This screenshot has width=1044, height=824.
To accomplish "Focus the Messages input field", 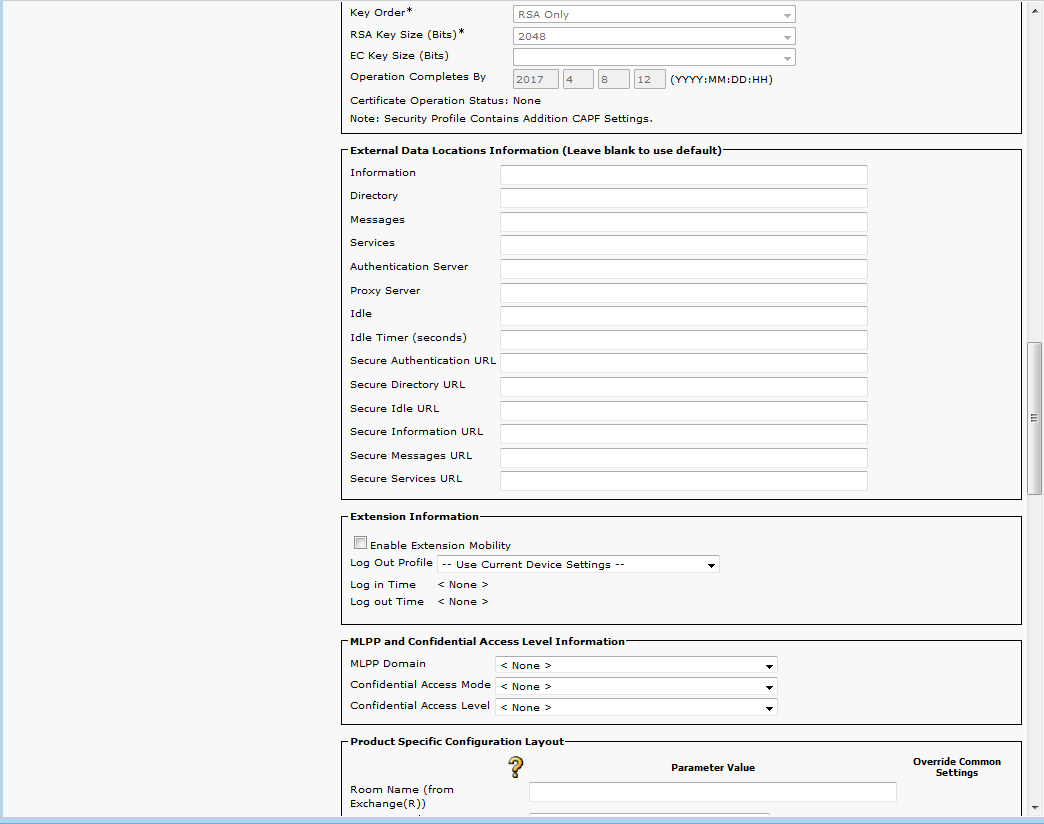I will click(683, 222).
